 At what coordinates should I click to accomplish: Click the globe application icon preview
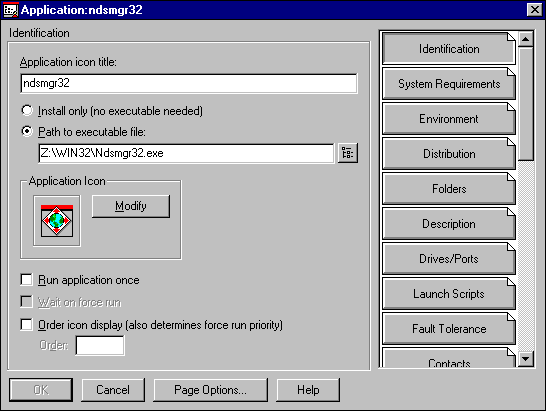click(x=57, y=220)
